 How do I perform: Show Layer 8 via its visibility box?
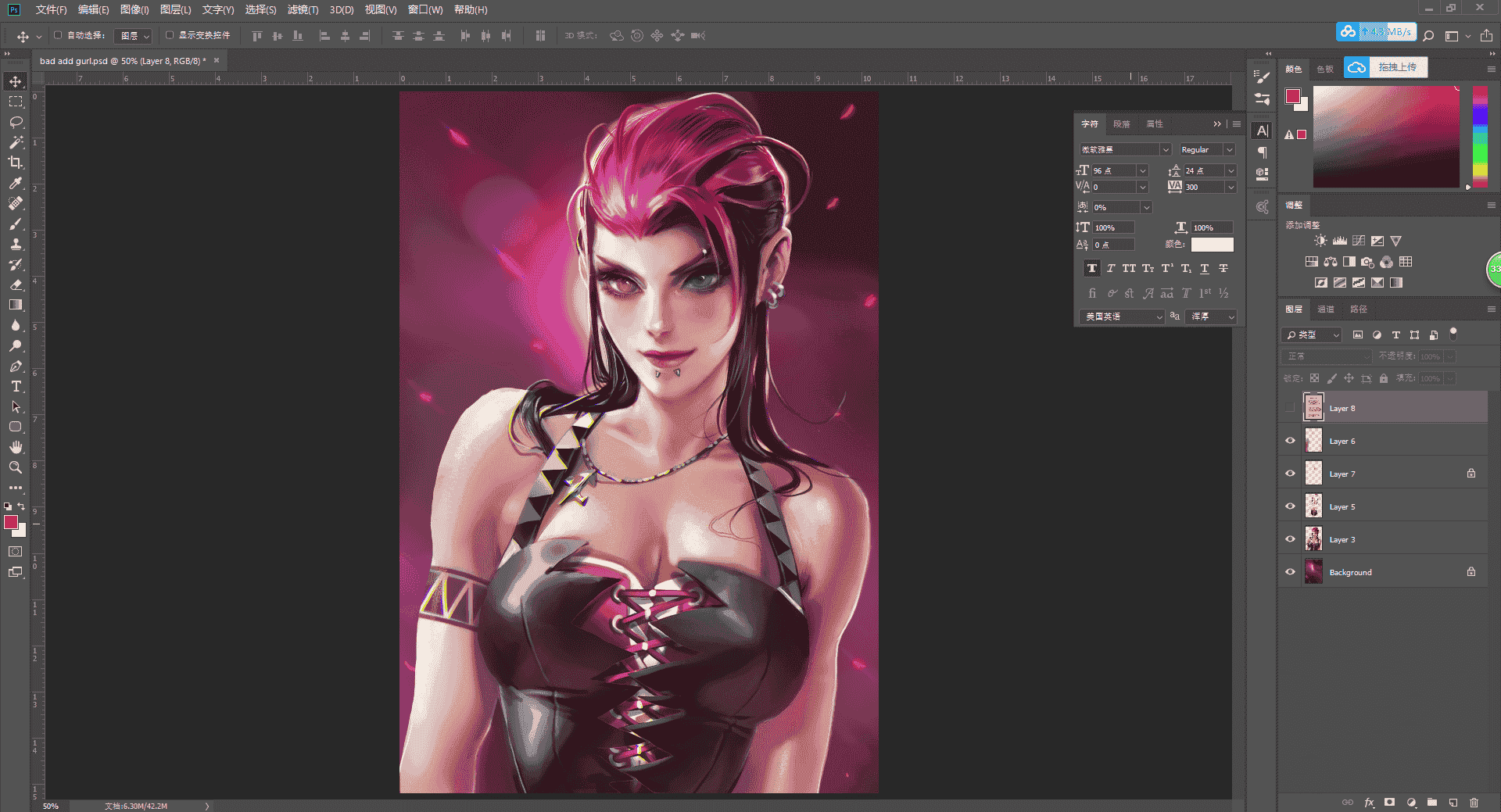[x=1291, y=408]
